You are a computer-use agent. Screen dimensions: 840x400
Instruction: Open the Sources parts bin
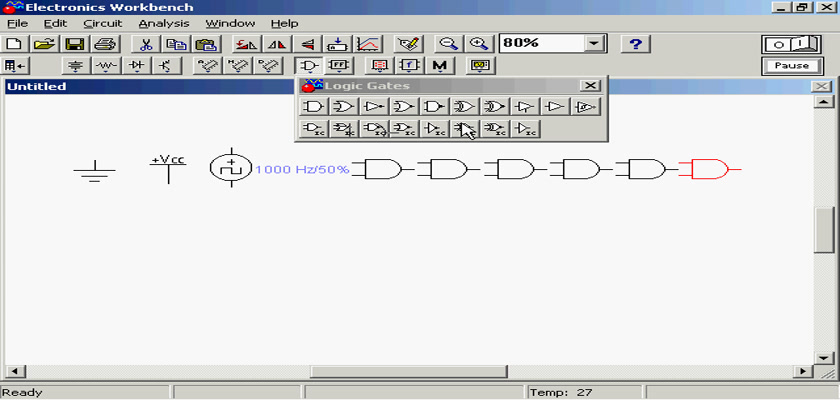pos(76,66)
